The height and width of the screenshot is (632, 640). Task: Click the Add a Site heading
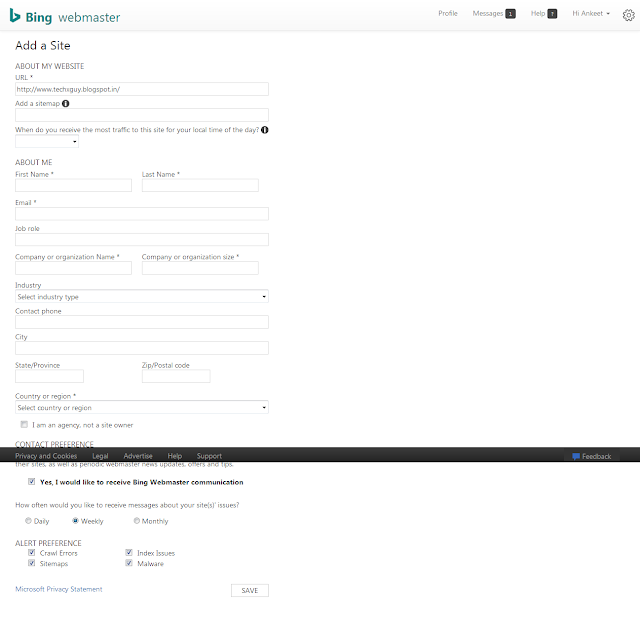coord(43,45)
